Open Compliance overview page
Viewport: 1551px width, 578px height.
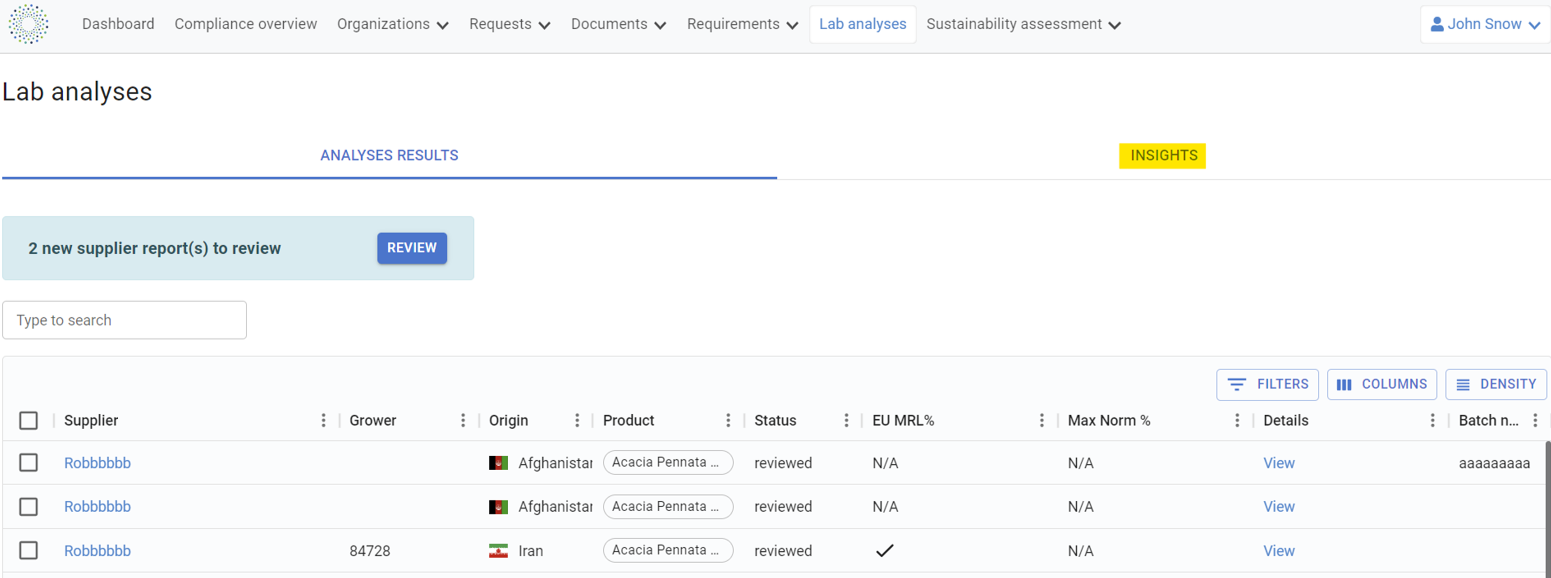[246, 24]
